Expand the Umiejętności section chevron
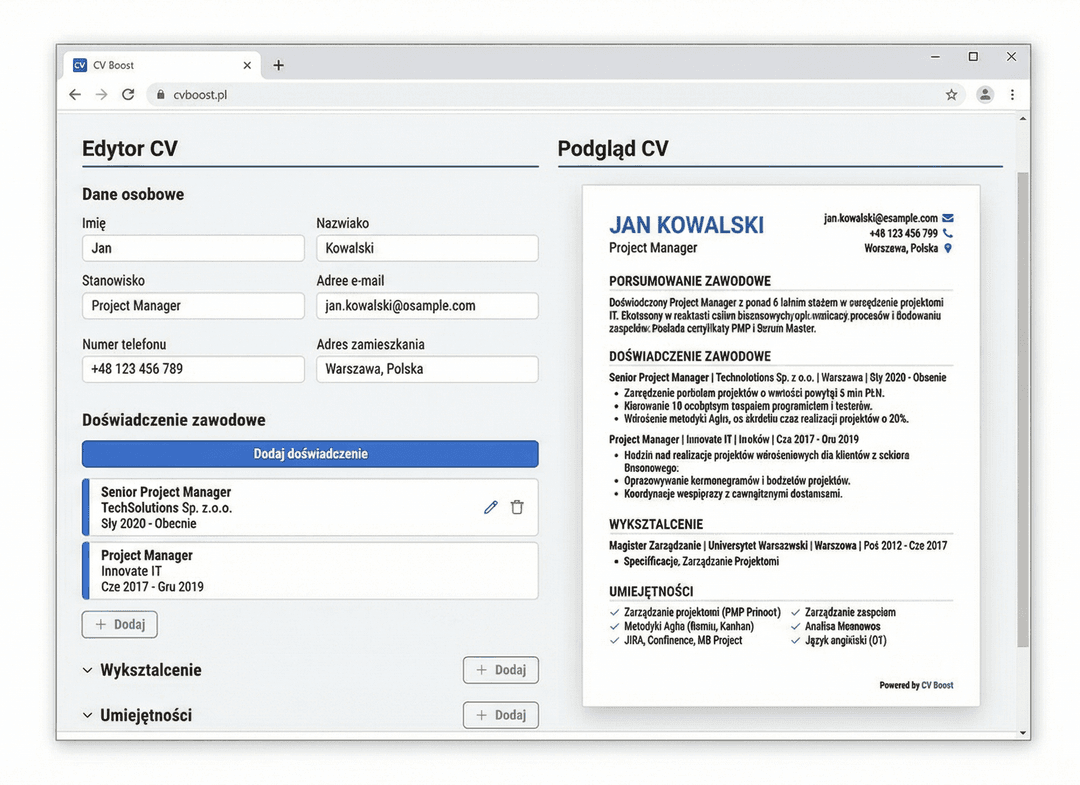This screenshot has height=785, width=1080. pos(88,715)
